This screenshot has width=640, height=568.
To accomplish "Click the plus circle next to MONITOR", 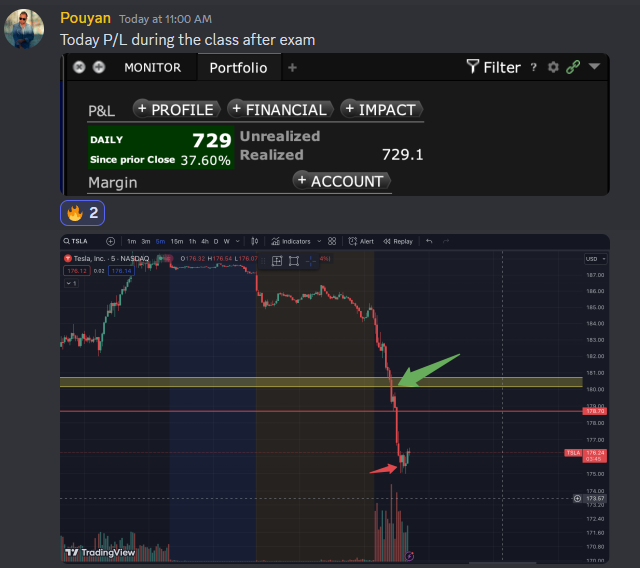I will [x=99, y=67].
